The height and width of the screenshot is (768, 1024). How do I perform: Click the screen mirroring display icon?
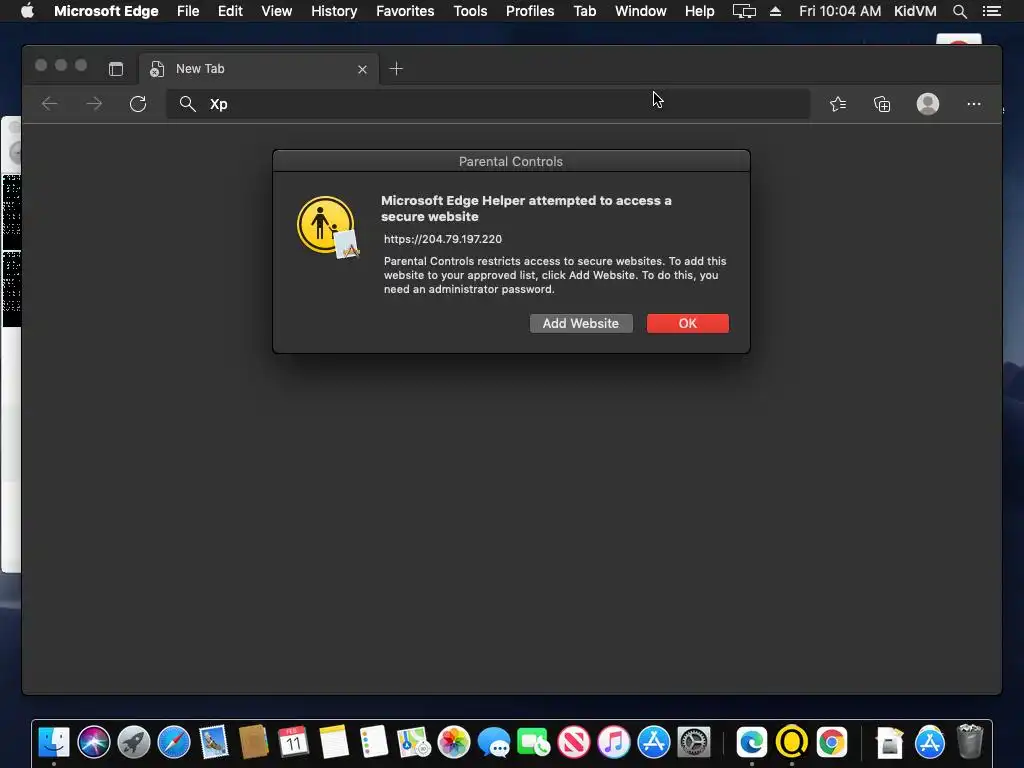click(x=744, y=11)
